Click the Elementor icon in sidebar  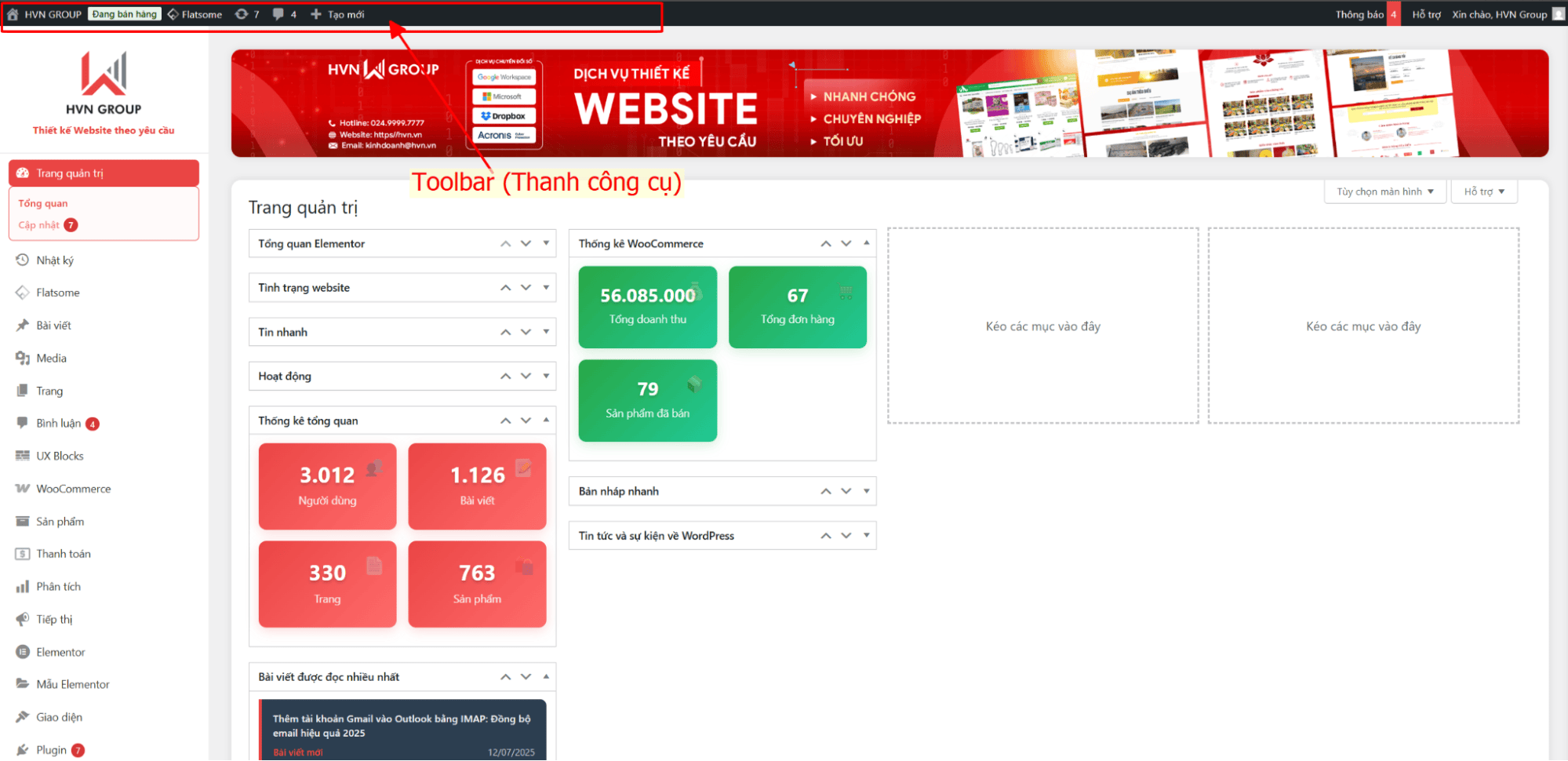click(x=22, y=652)
